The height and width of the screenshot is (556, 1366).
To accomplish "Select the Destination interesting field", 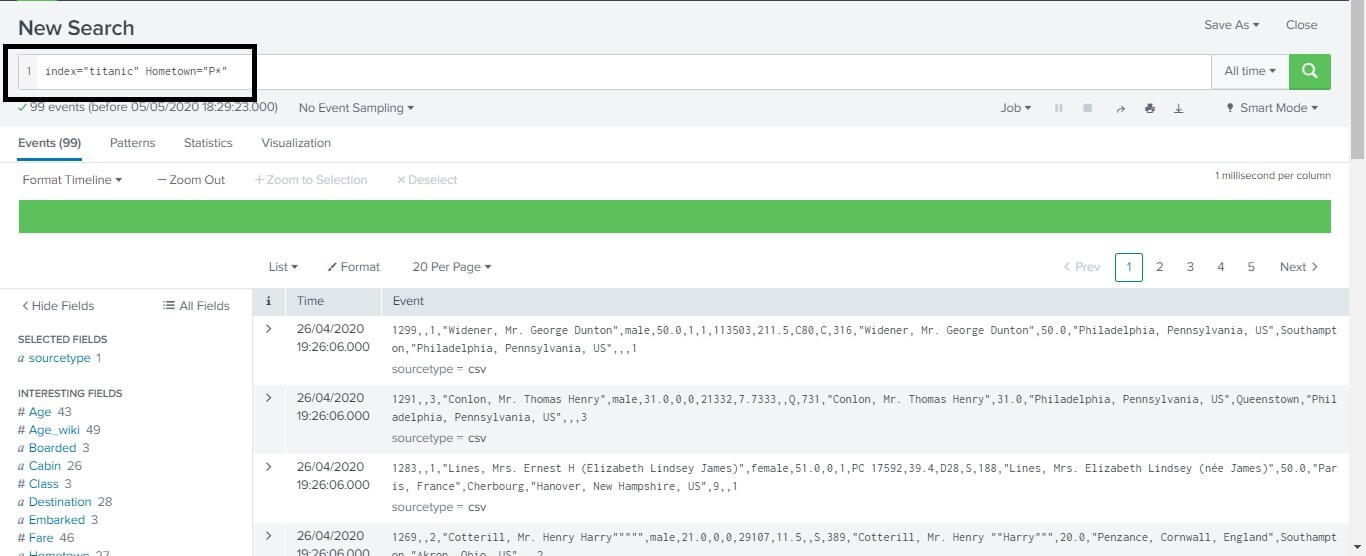I will [x=60, y=502].
